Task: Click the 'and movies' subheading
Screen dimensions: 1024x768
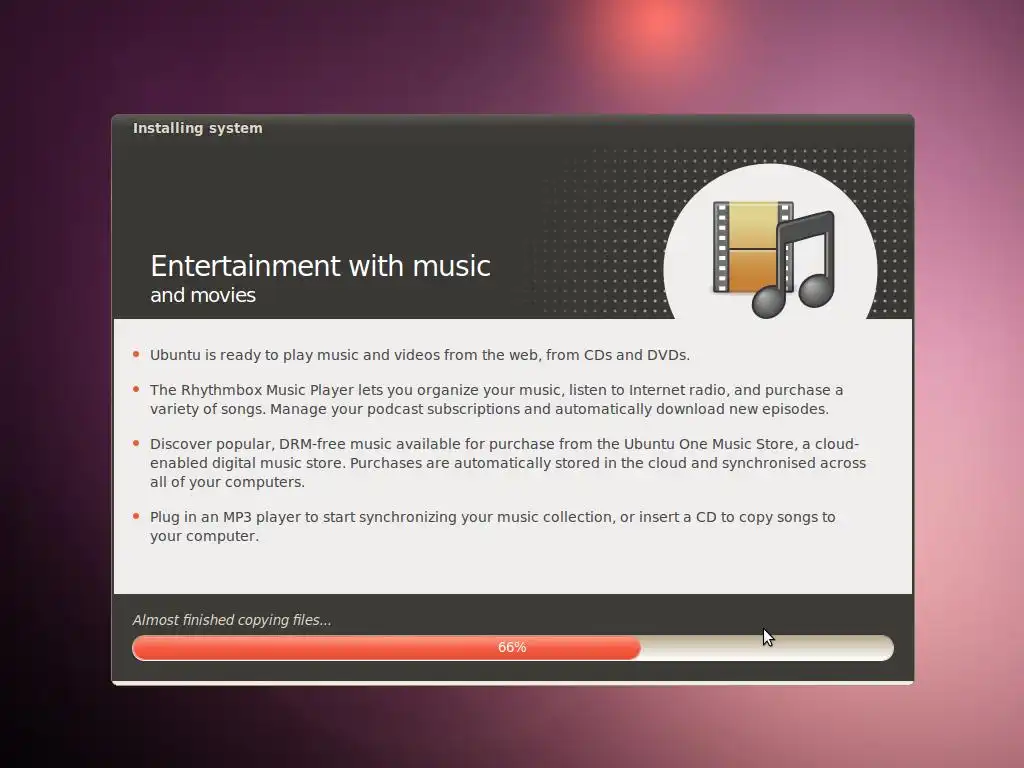Action: (x=203, y=295)
